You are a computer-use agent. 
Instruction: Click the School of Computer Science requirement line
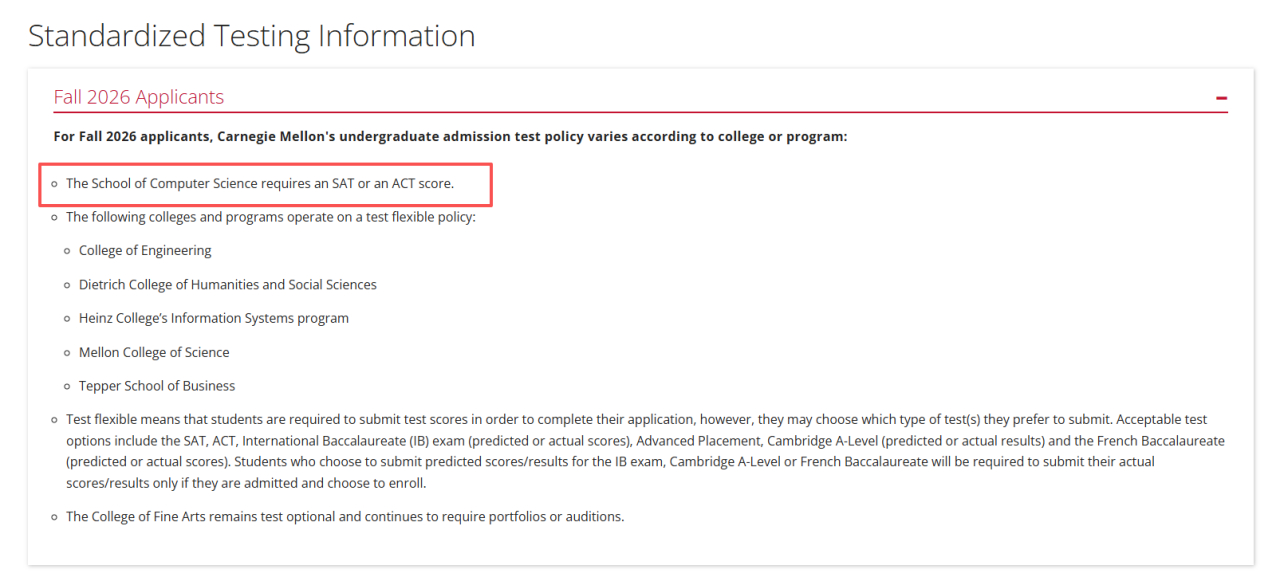[x=260, y=183]
